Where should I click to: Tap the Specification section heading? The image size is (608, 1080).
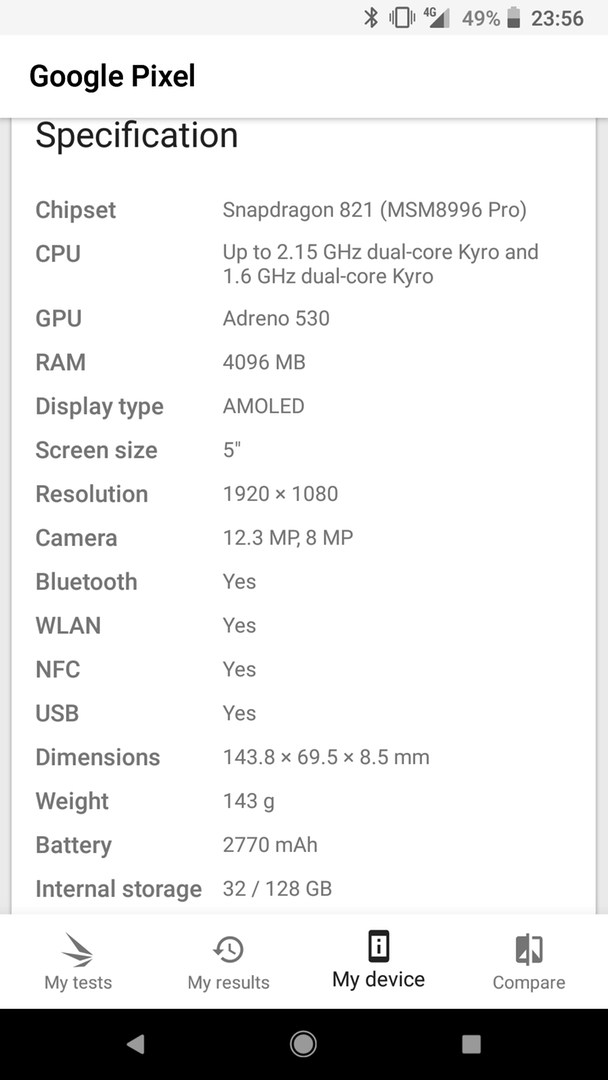136,135
